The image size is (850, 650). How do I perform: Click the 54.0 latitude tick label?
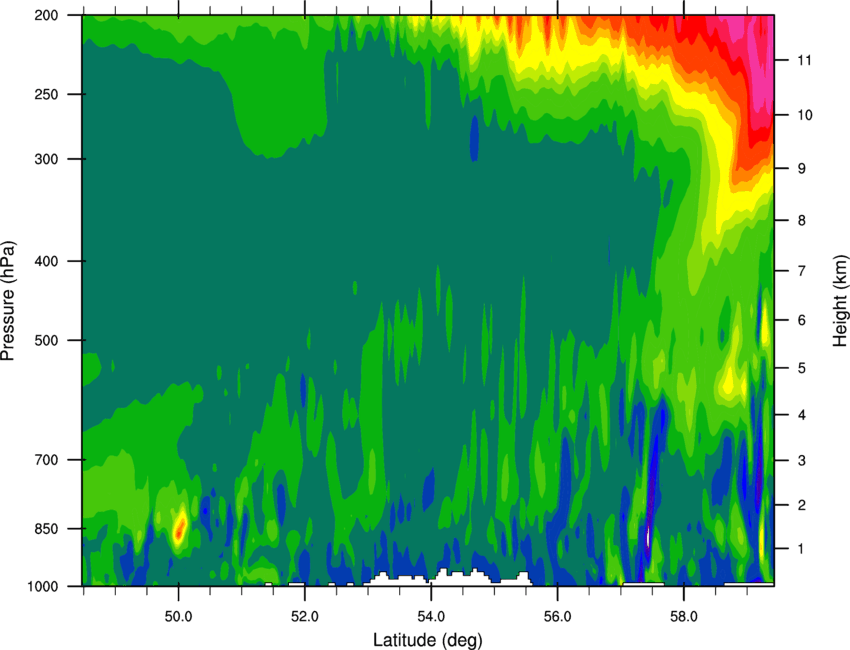(x=432, y=617)
